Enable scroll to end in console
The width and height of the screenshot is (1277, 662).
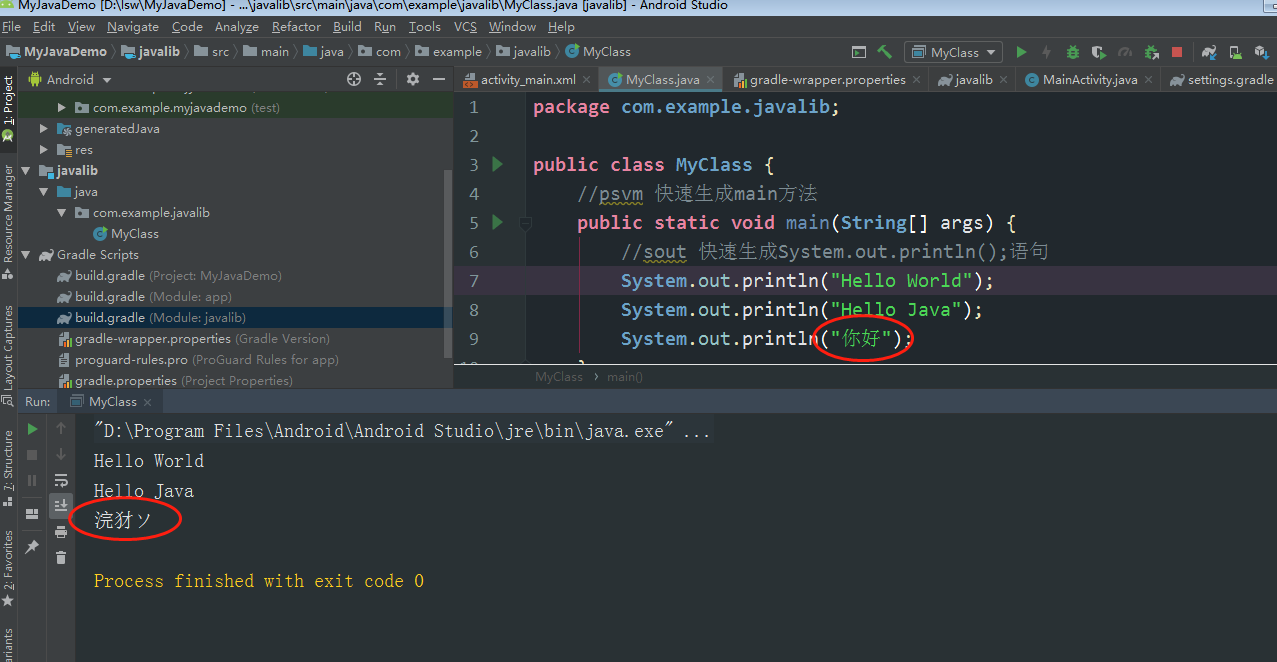tap(60, 504)
